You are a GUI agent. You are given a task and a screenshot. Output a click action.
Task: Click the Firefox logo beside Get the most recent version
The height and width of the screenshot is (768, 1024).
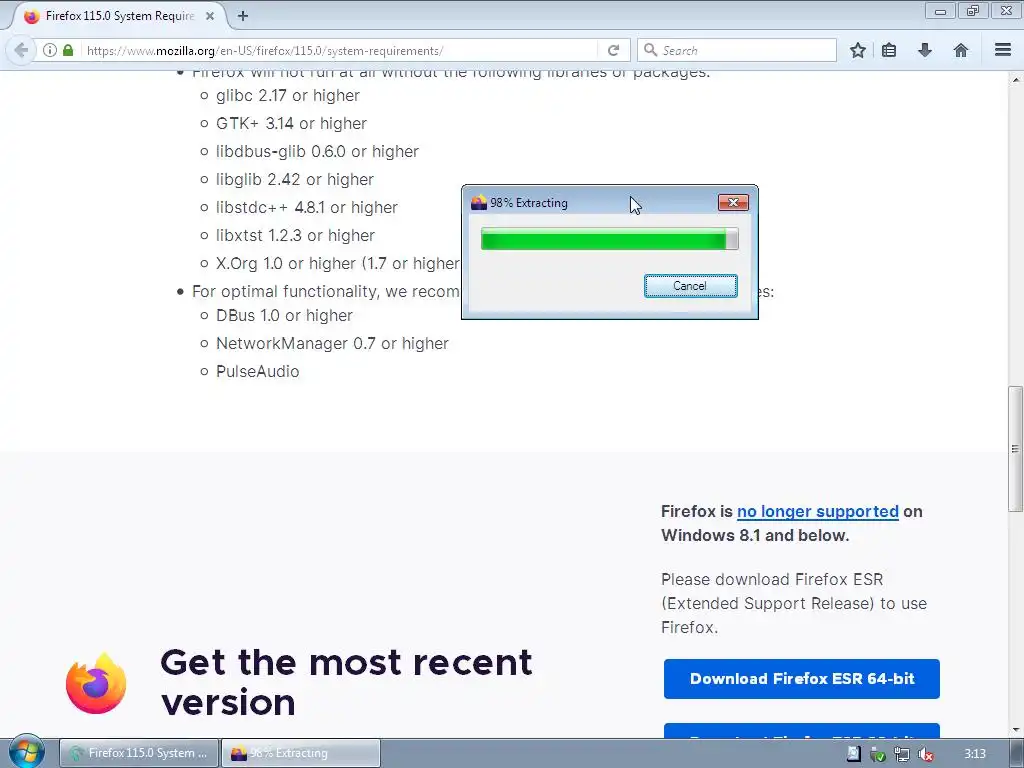pyautogui.click(x=96, y=683)
